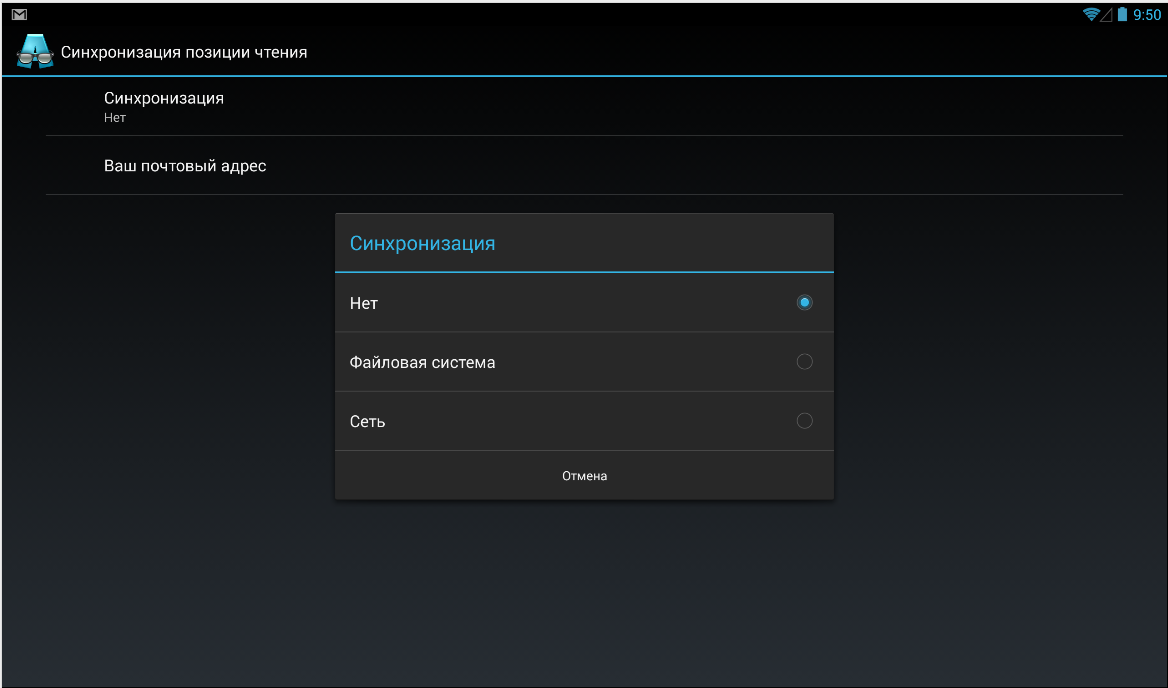
Task: Tap the Wi-Fi status icon
Action: (x=1091, y=14)
